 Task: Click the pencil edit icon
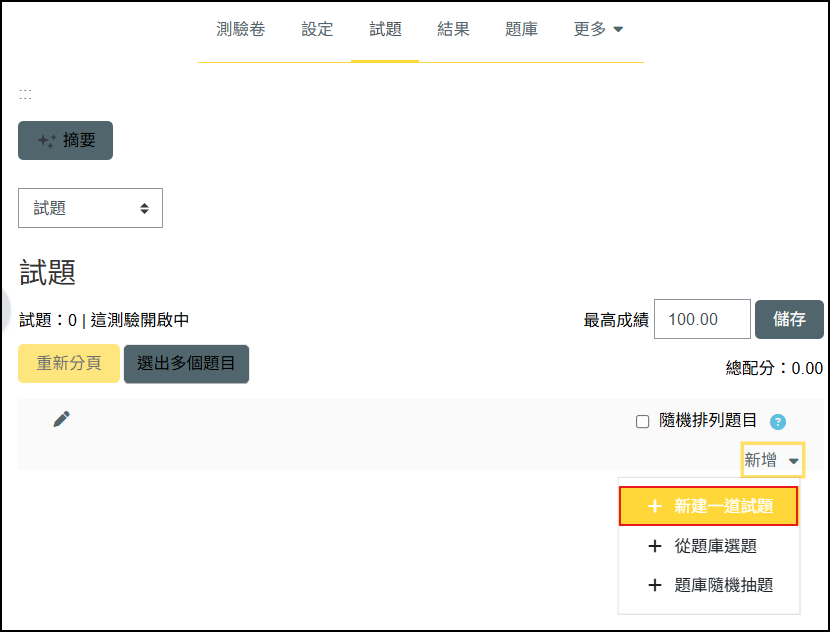click(61, 419)
